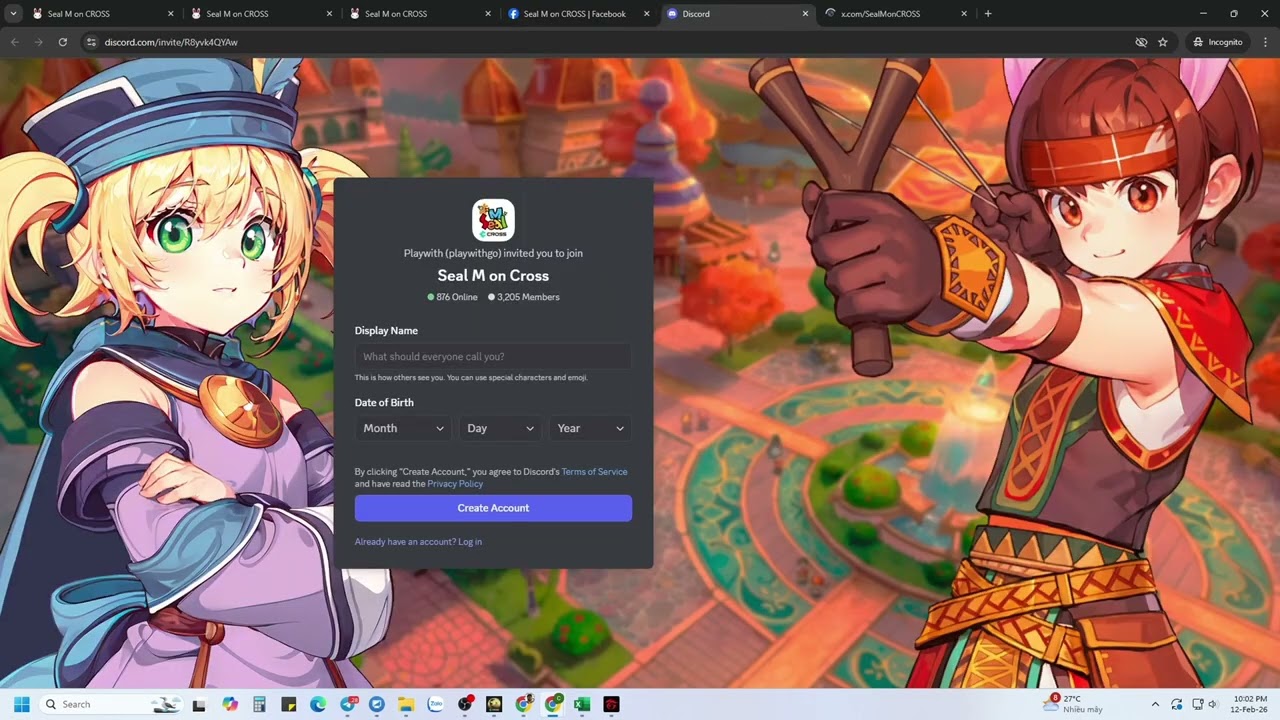Image resolution: width=1280 pixels, height=720 pixels.
Task: Click the Chrome taskbar icon with green C badge
Action: click(x=553, y=704)
